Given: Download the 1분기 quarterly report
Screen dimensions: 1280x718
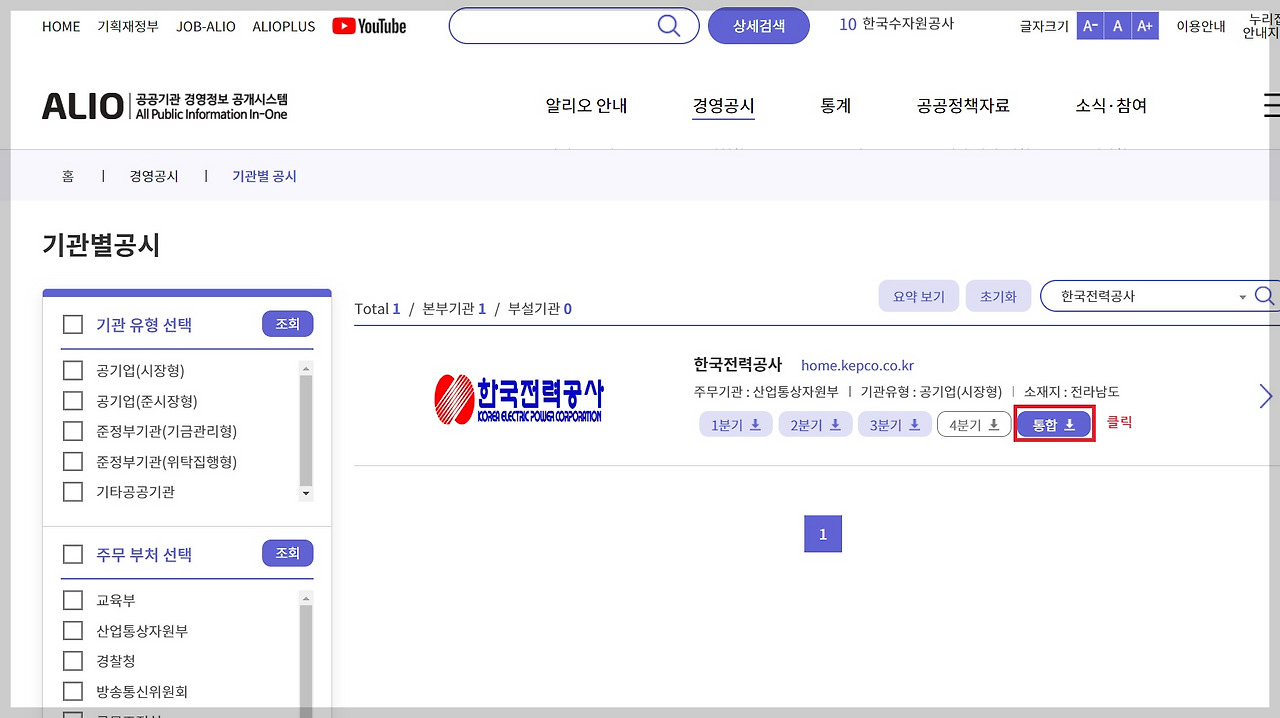Looking at the screenshot, I should tap(735, 424).
